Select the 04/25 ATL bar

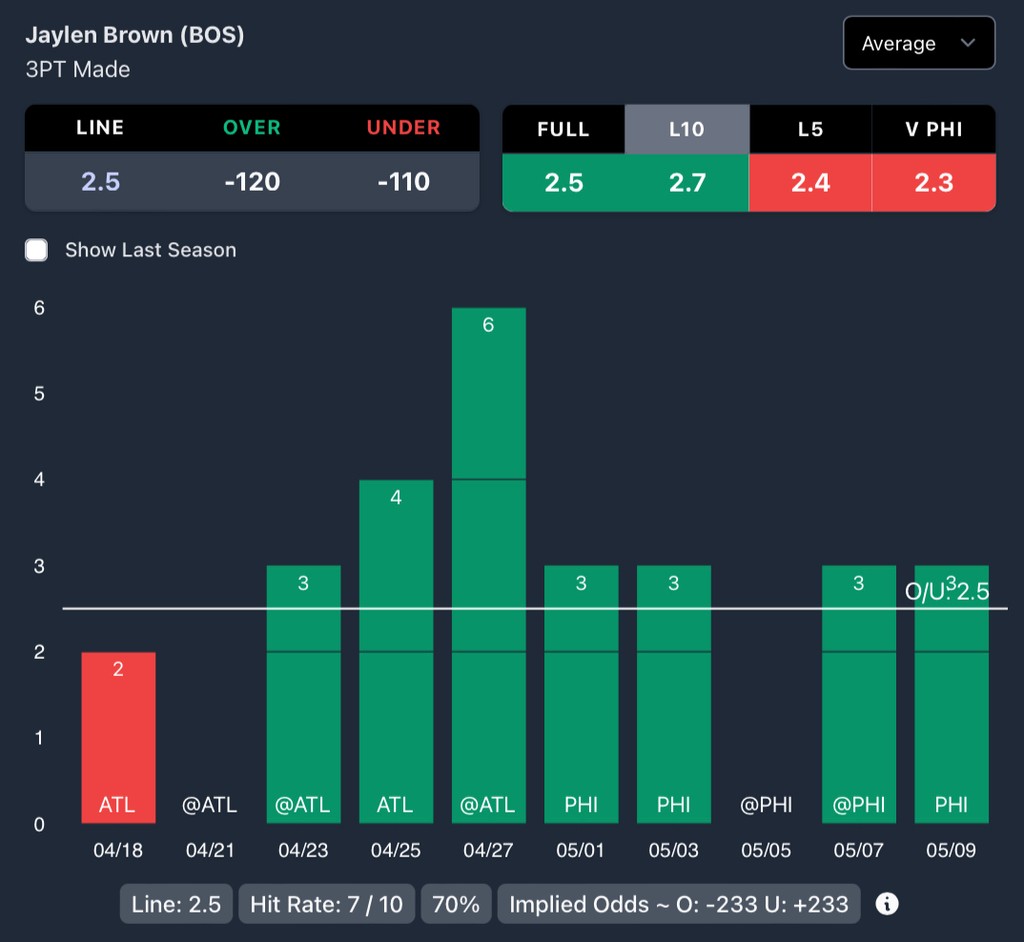point(396,651)
